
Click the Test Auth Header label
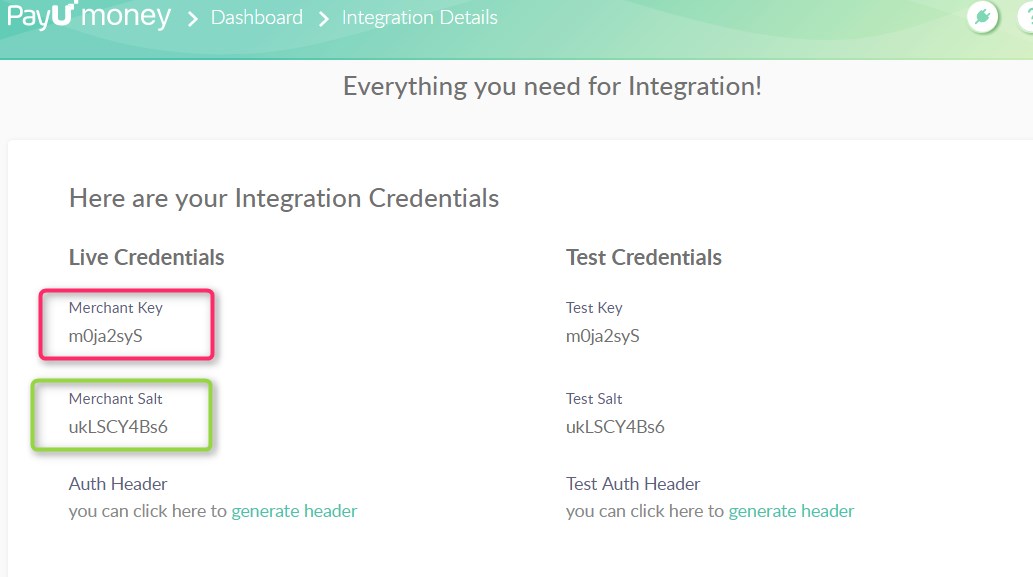pyautogui.click(x=633, y=484)
